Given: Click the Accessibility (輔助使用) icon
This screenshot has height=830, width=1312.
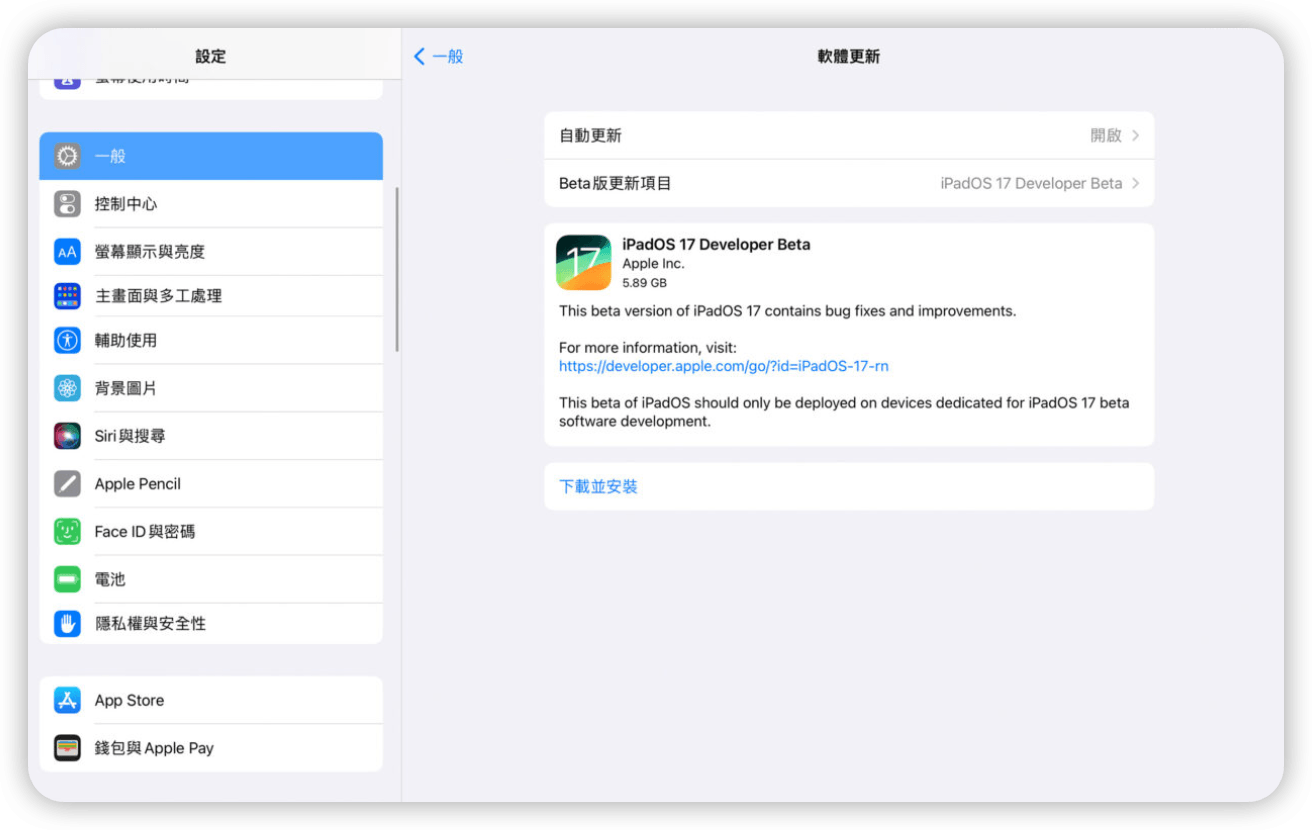Looking at the screenshot, I should [67, 340].
